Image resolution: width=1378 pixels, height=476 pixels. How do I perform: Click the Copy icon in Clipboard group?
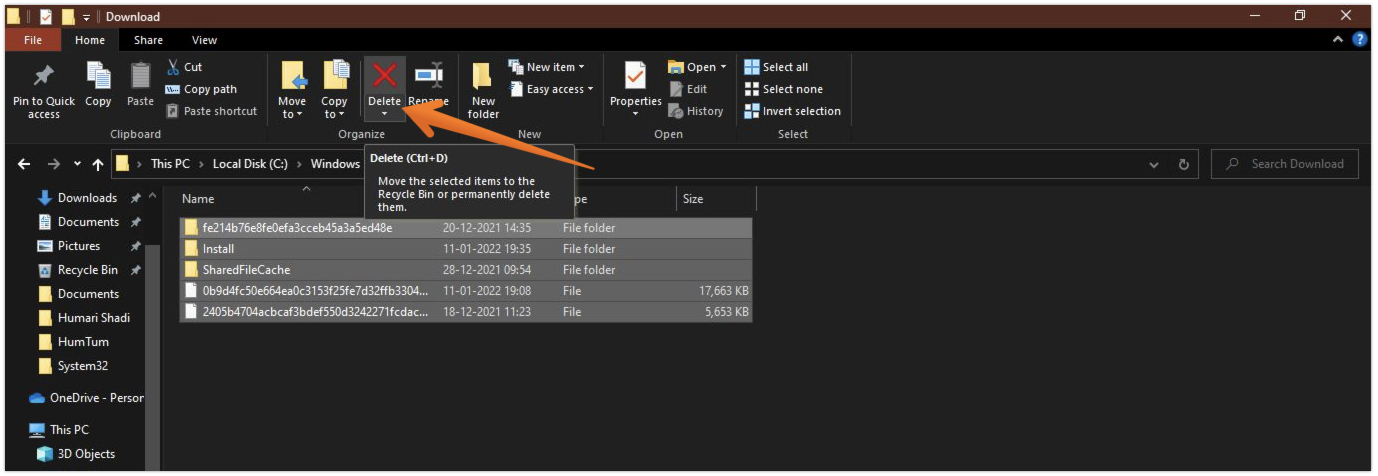pyautogui.click(x=98, y=77)
